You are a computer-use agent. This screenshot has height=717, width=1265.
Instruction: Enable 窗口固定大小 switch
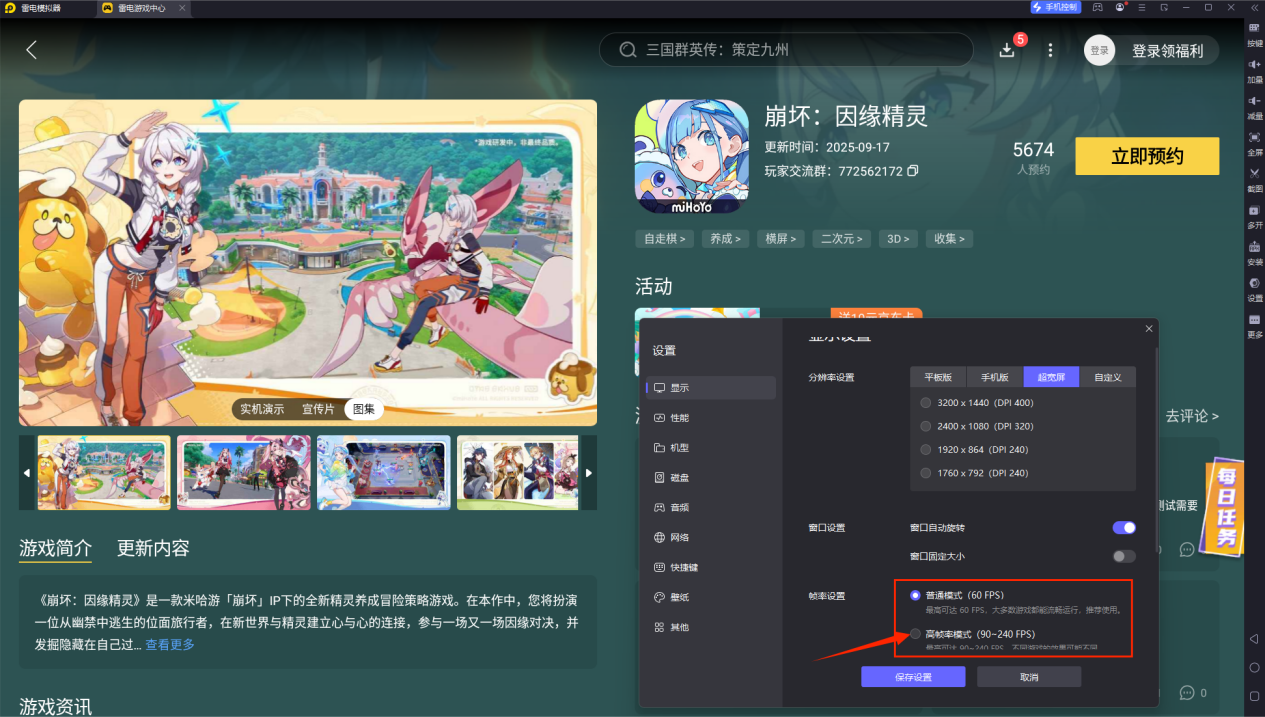1124,556
